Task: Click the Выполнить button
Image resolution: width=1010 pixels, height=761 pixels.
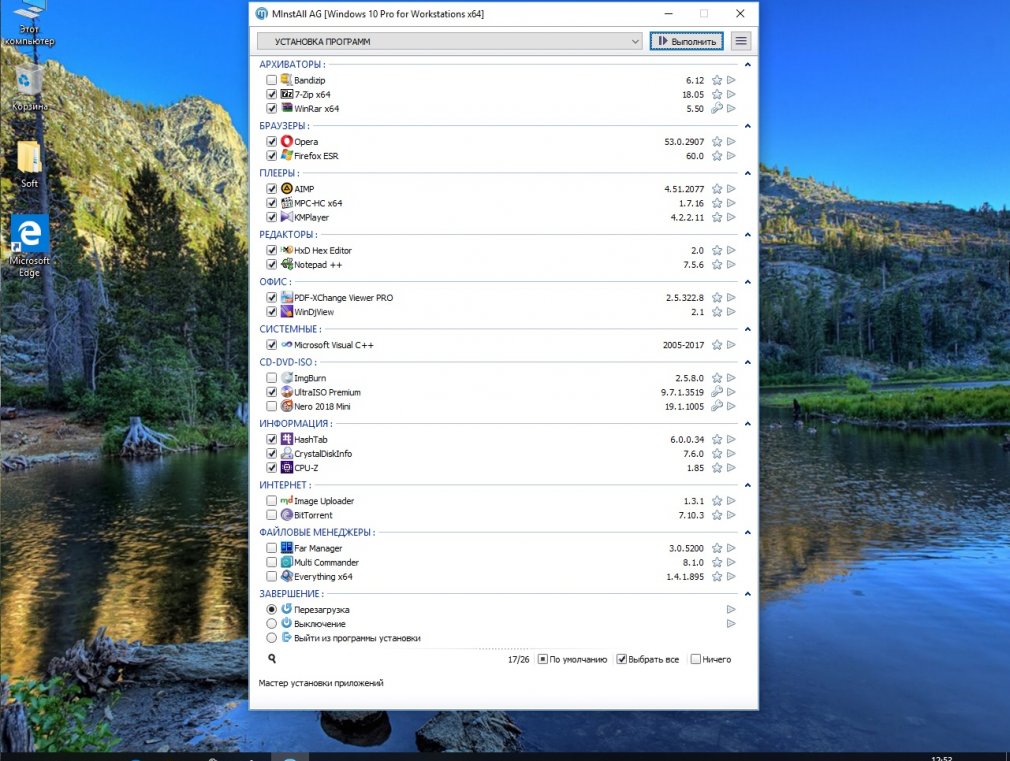Action: [687, 41]
